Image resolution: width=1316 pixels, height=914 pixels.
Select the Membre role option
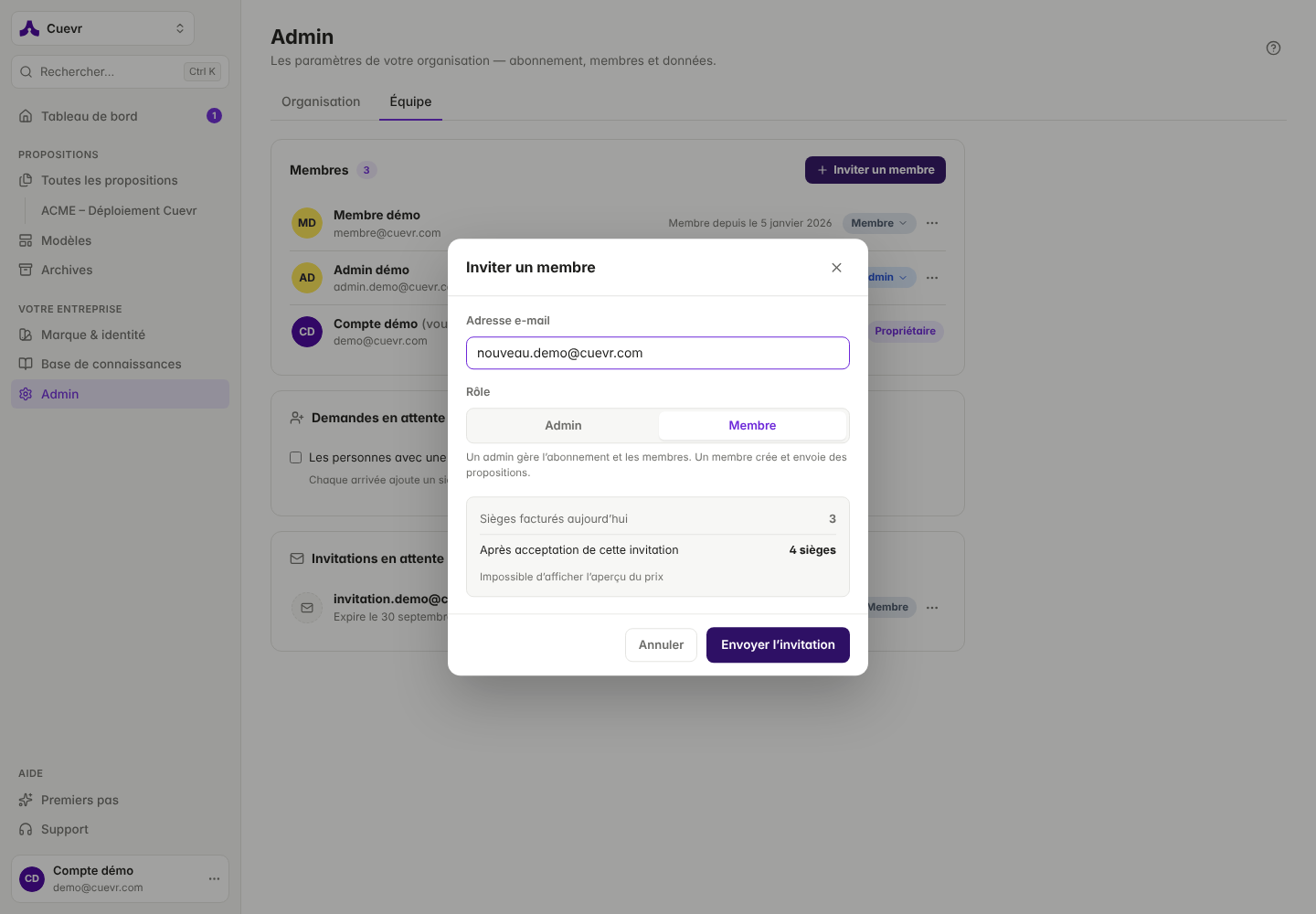[752, 426]
